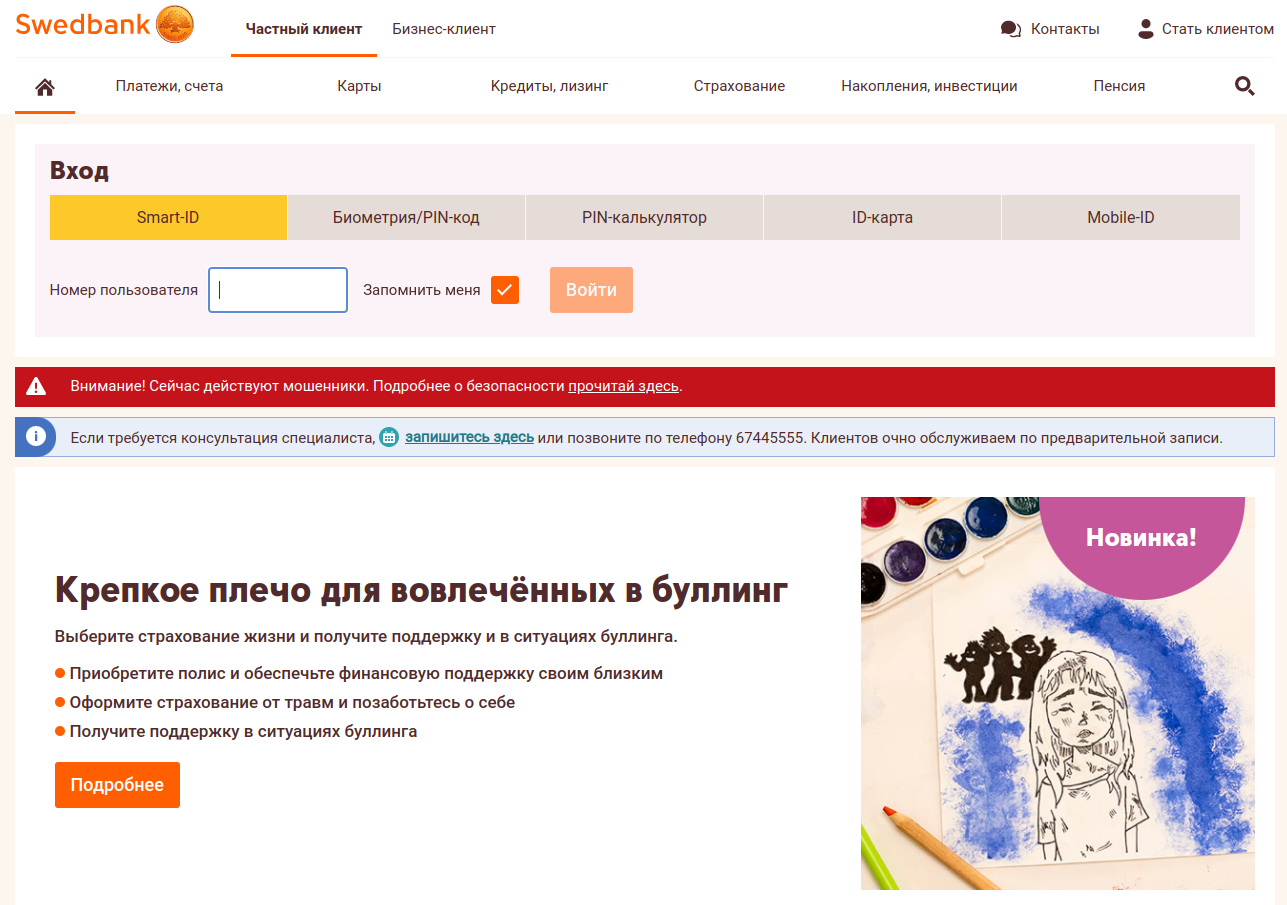Screen dimensions: 1287x905
Task: Follow the прочитай здесь security link
Action: pyautogui.click(x=624, y=386)
